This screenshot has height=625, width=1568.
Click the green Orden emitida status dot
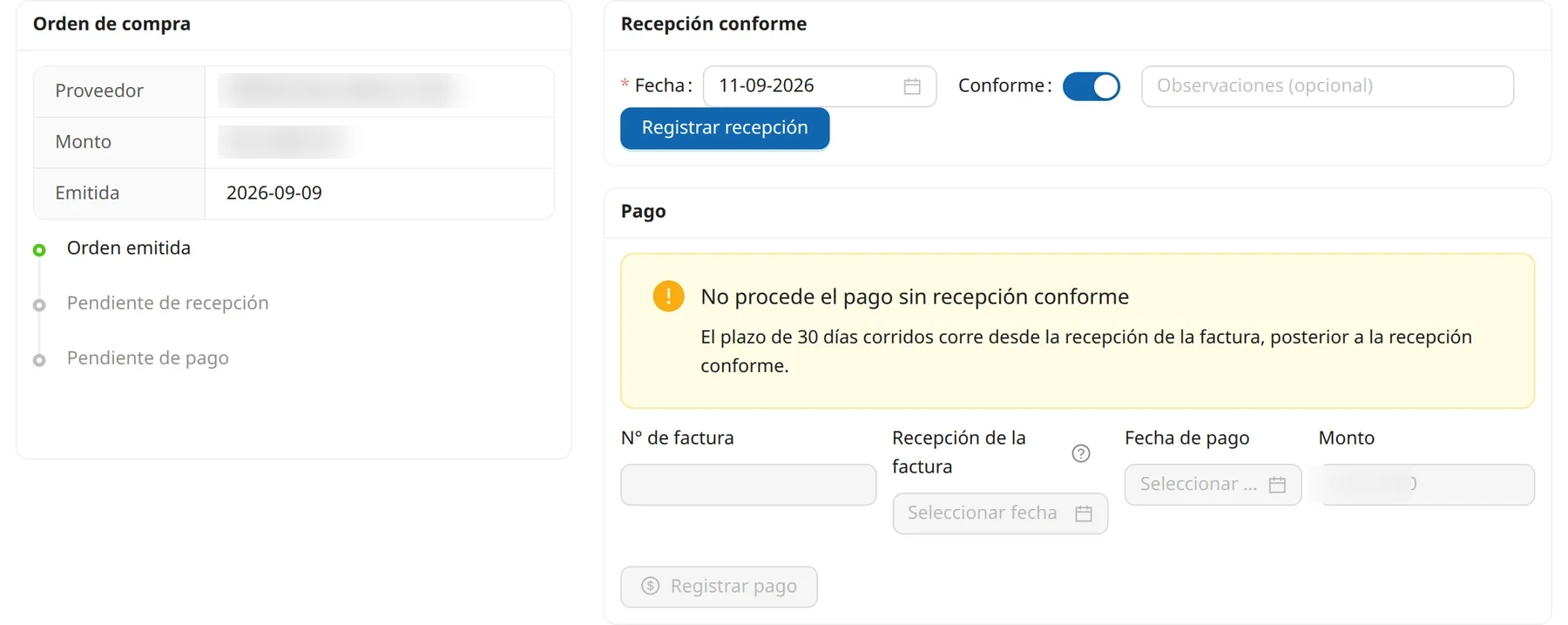coord(39,250)
